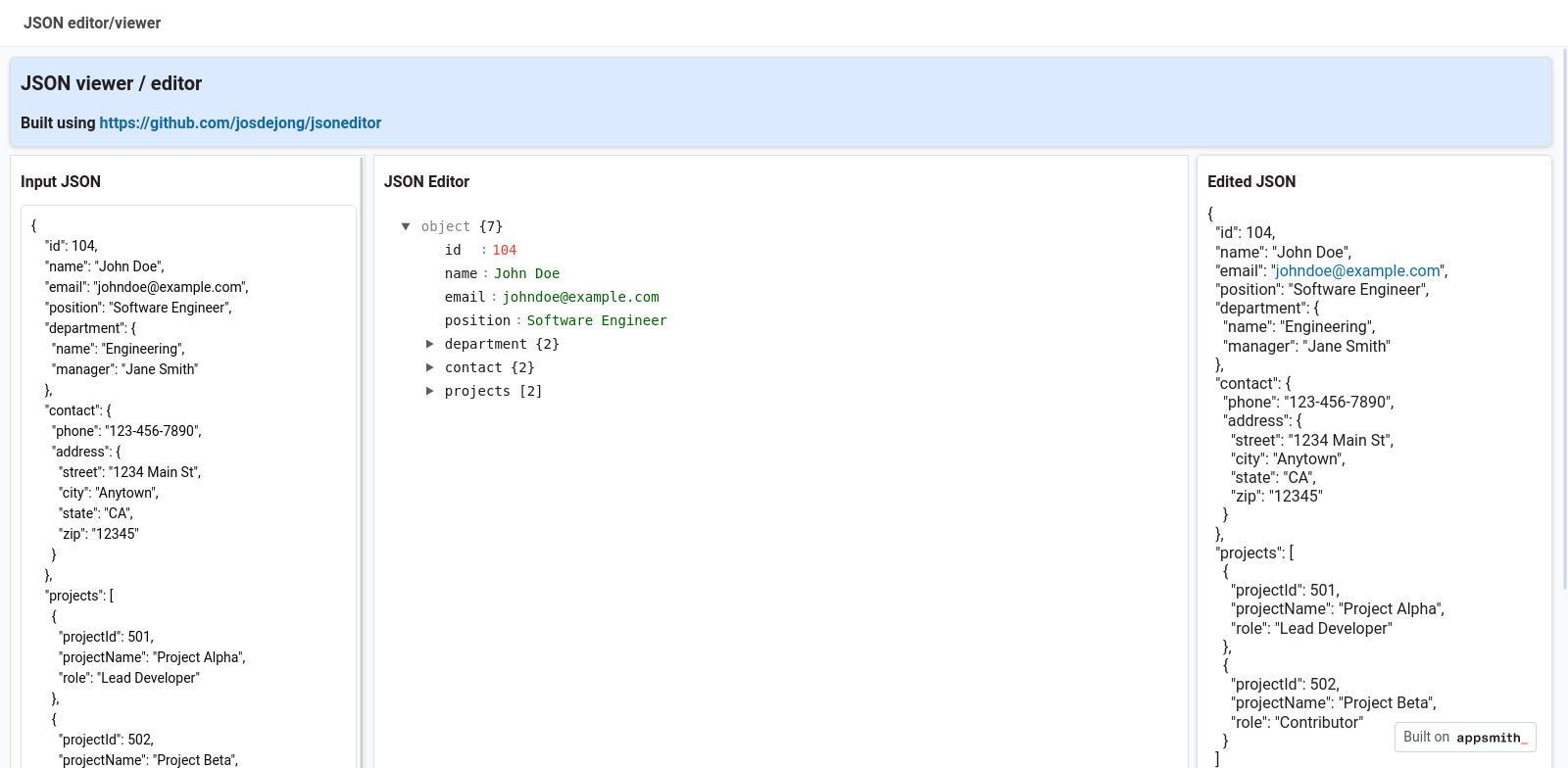This screenshot has width=1568, height=768.
Task: Click the Built on appsmith badge
Action: [1464, 737]
